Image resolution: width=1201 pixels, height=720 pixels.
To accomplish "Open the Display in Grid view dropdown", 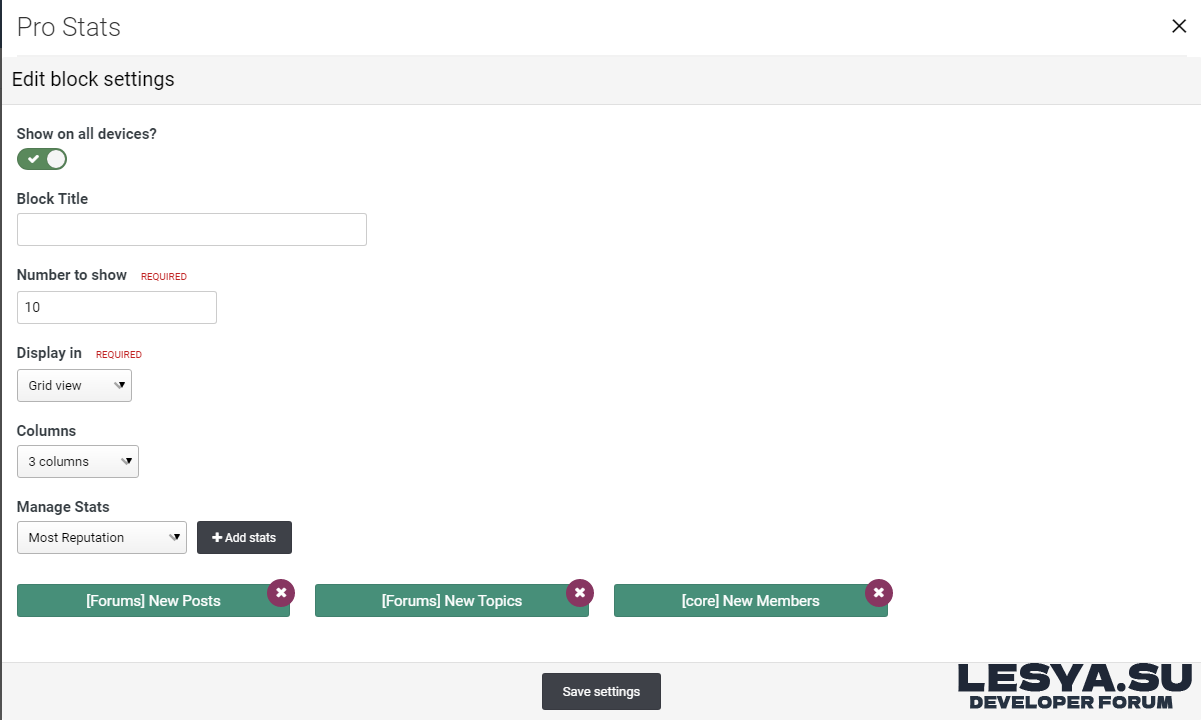I will 74,386.
